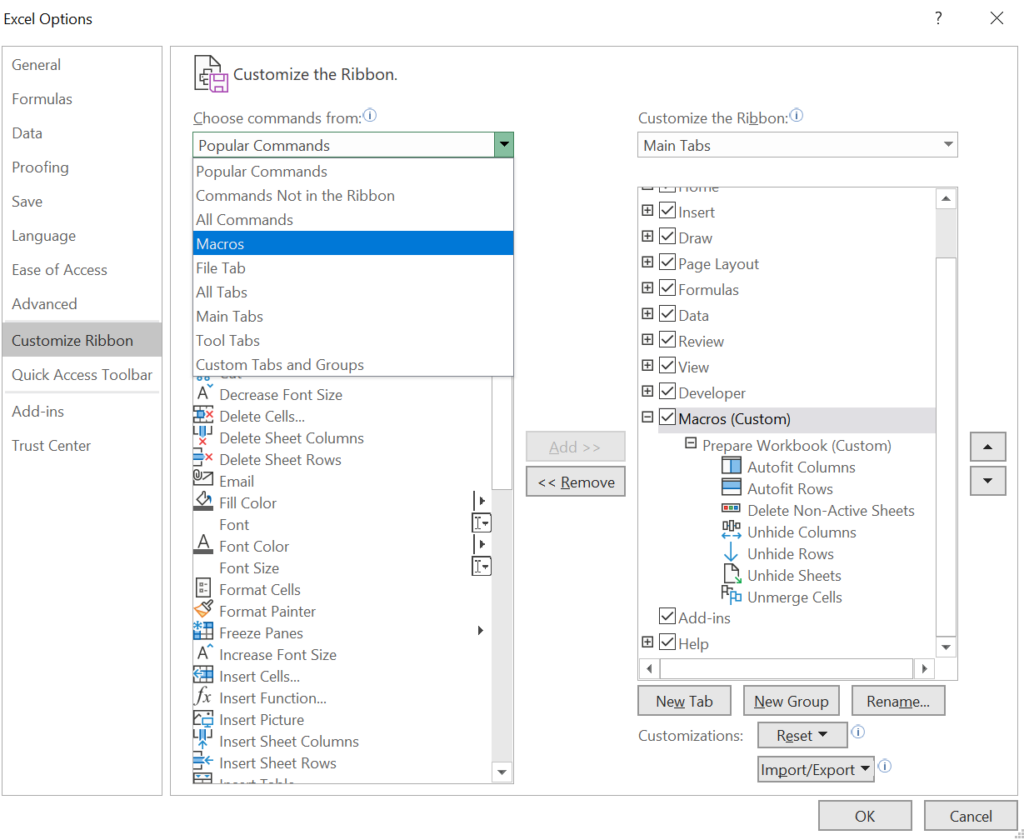Click info icon beside Import/Export
The image size is (1024, 840).
point(885,766)
